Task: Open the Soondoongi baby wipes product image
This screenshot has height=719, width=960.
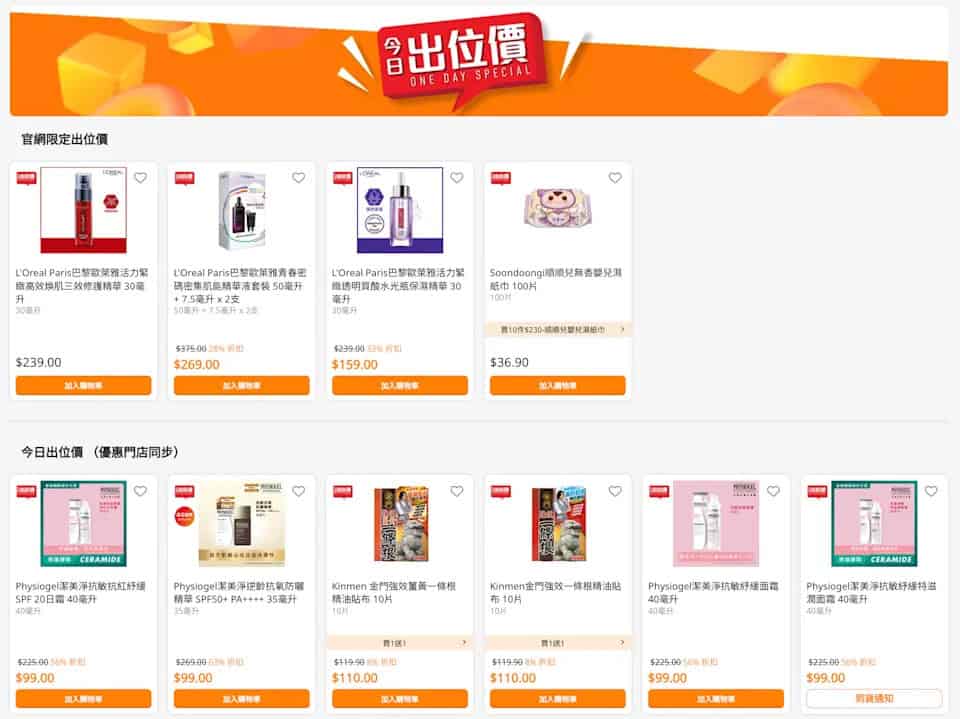Action: [x=558, y=209]
